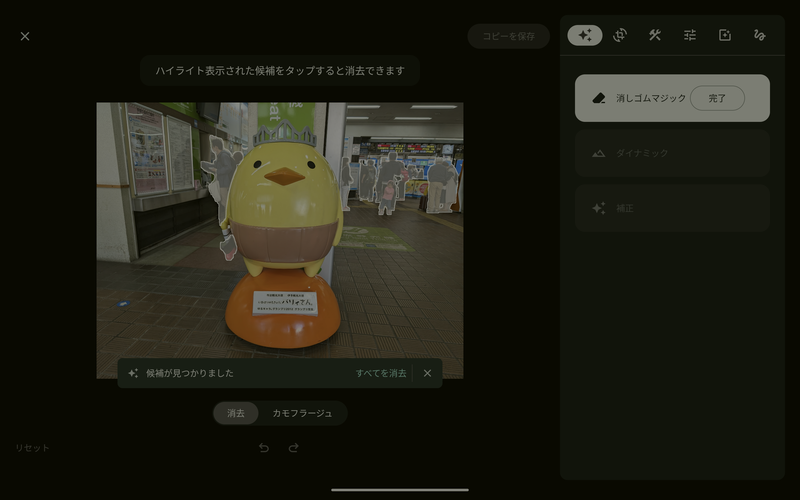The width and height of the screenshot is (800, 500).
Task: Click the sparkle icon in the suggestion banner
Action: (x=133, y=373)
